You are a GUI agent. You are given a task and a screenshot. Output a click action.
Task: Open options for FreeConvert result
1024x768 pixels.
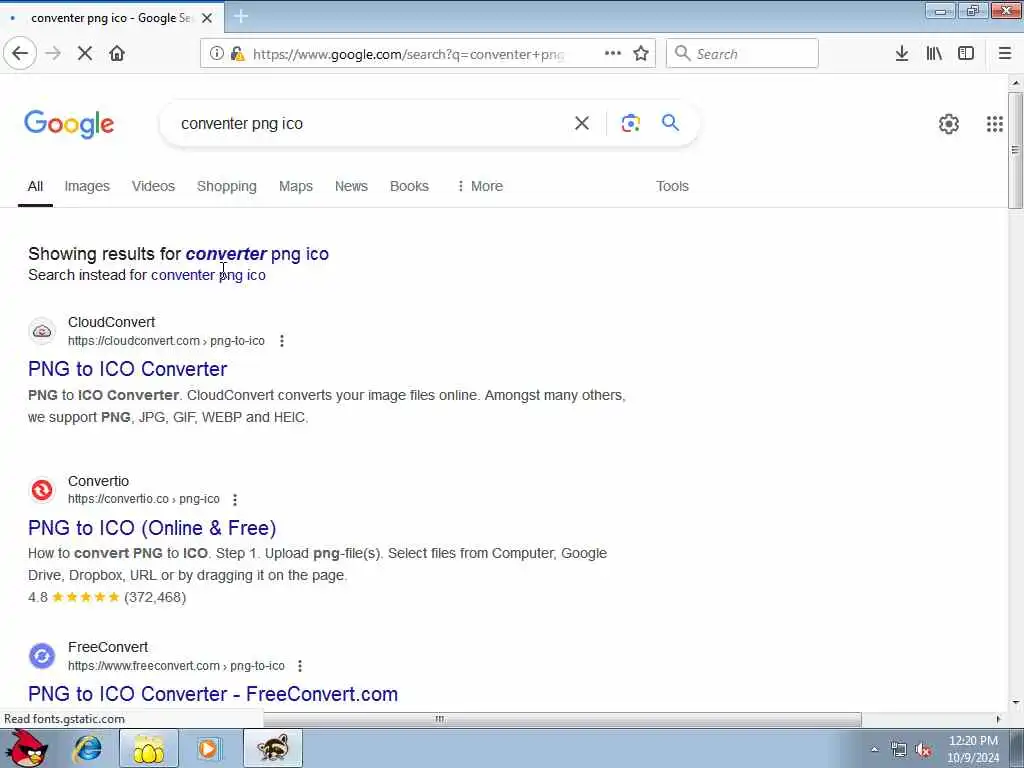[x=300, y=666]
